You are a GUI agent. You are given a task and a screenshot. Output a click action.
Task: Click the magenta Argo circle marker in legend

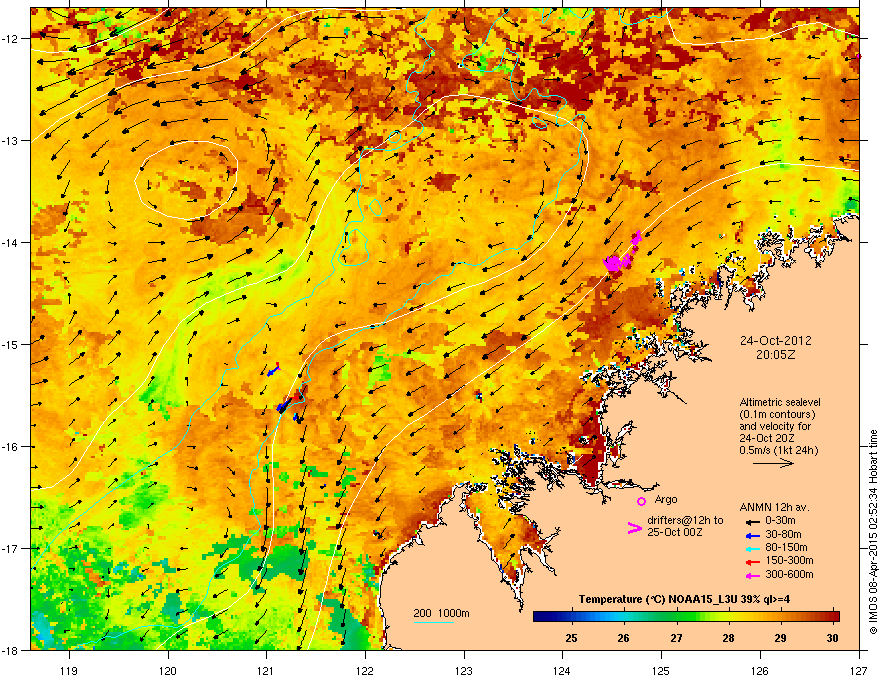(641, 501)
